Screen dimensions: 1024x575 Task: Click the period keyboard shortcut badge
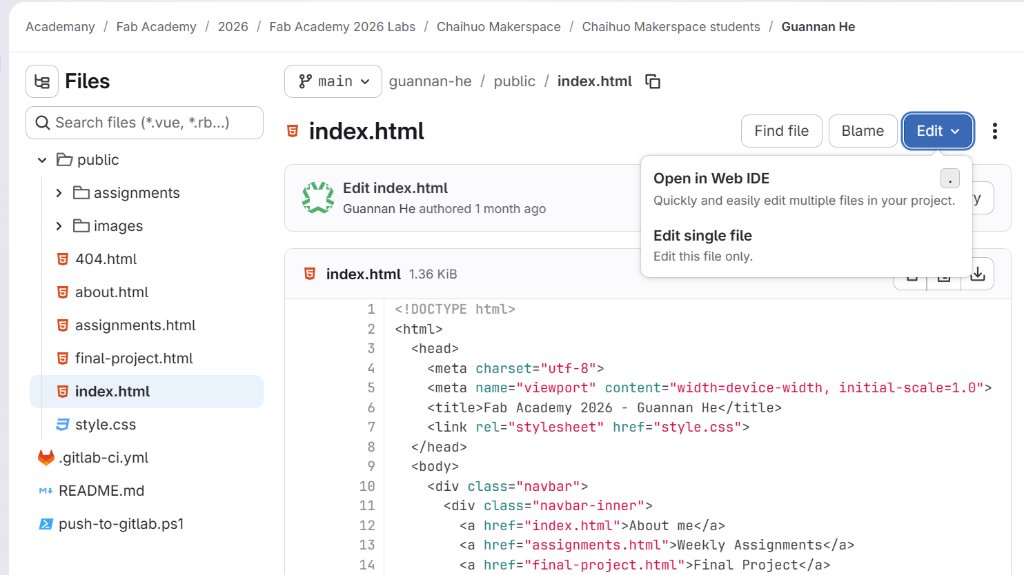tap(950, 178)
